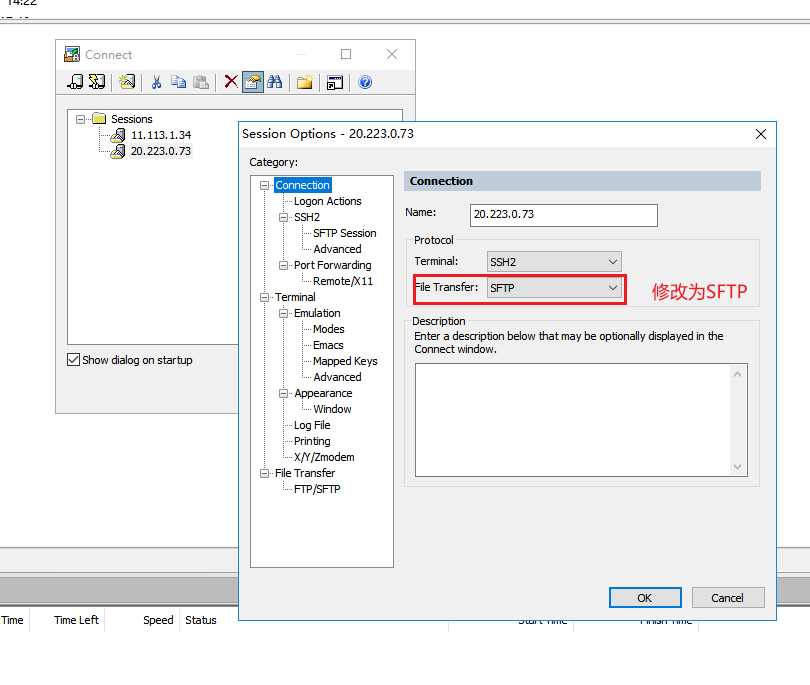Close the Session Options dialog
Viewport: 810px width, 685px height.
coord(760,134)
